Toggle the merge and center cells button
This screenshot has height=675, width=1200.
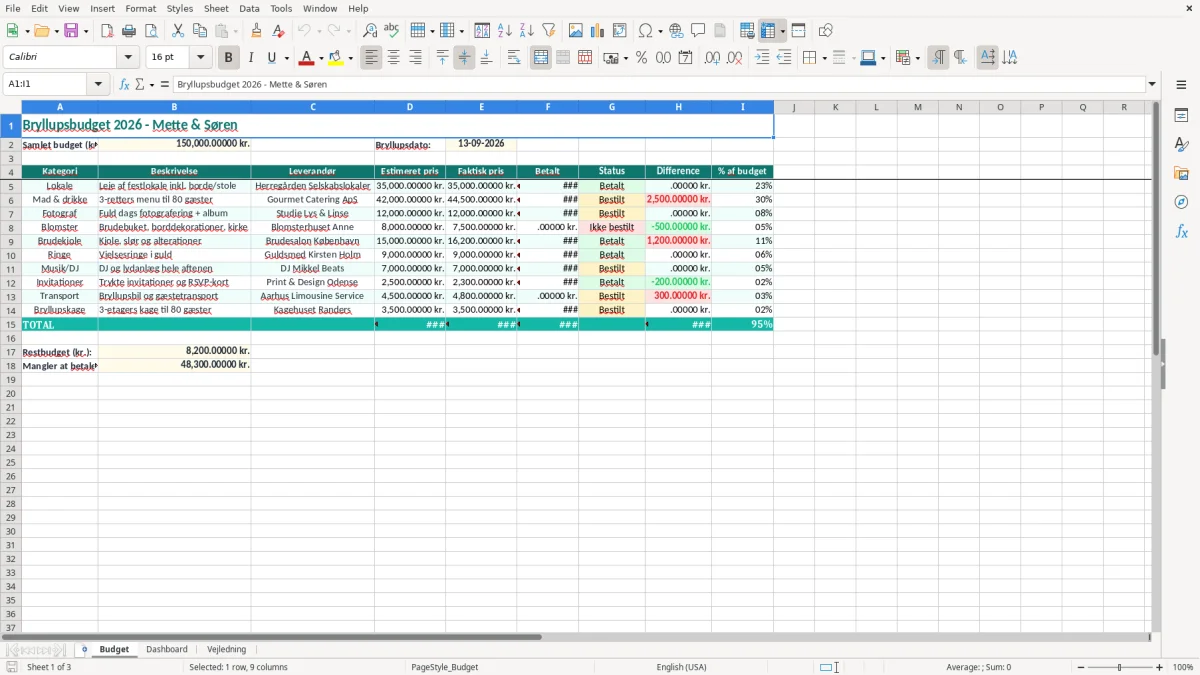pyautogui.click(x=541, y=58)
